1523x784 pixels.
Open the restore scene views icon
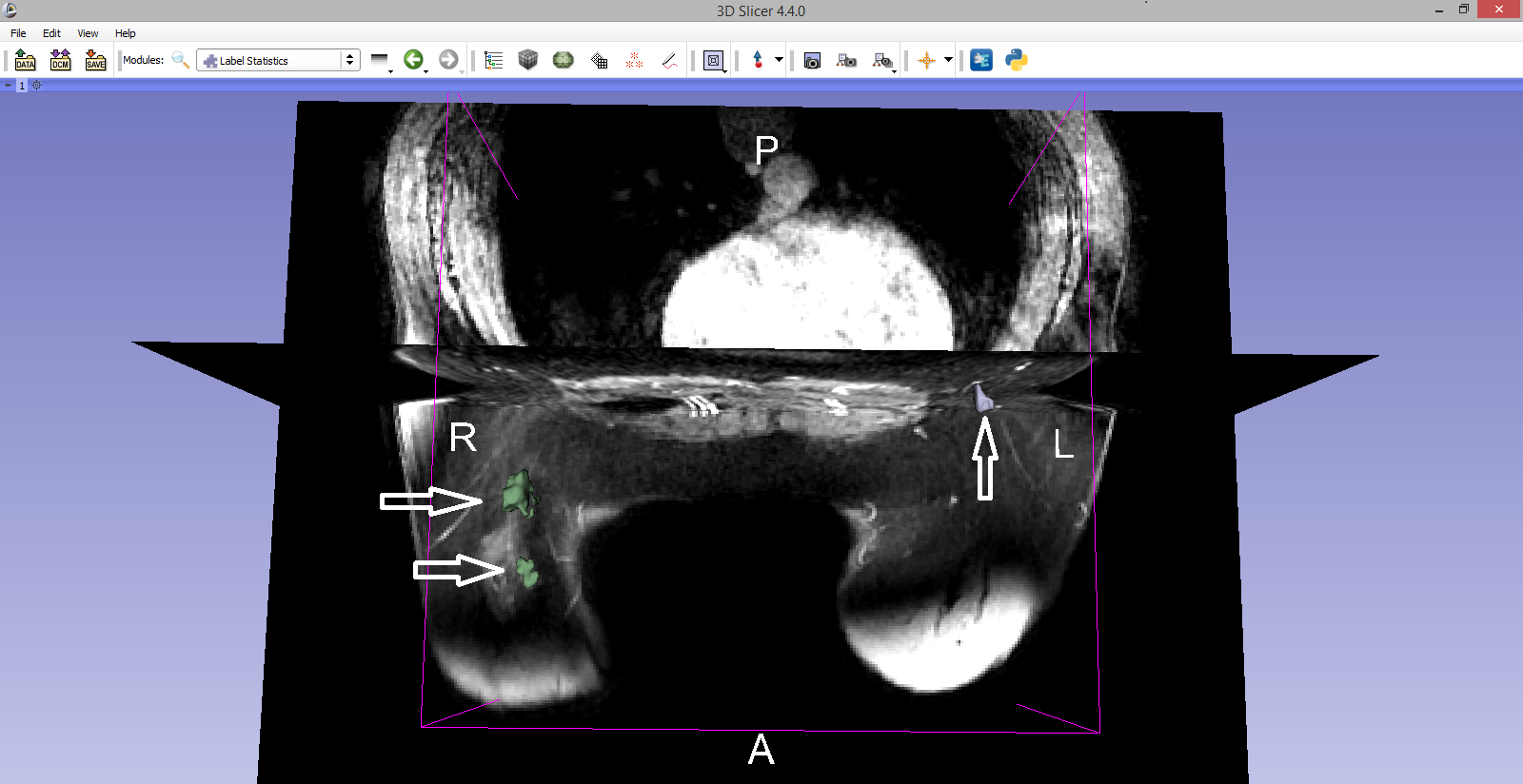click(x=883, y=61)
